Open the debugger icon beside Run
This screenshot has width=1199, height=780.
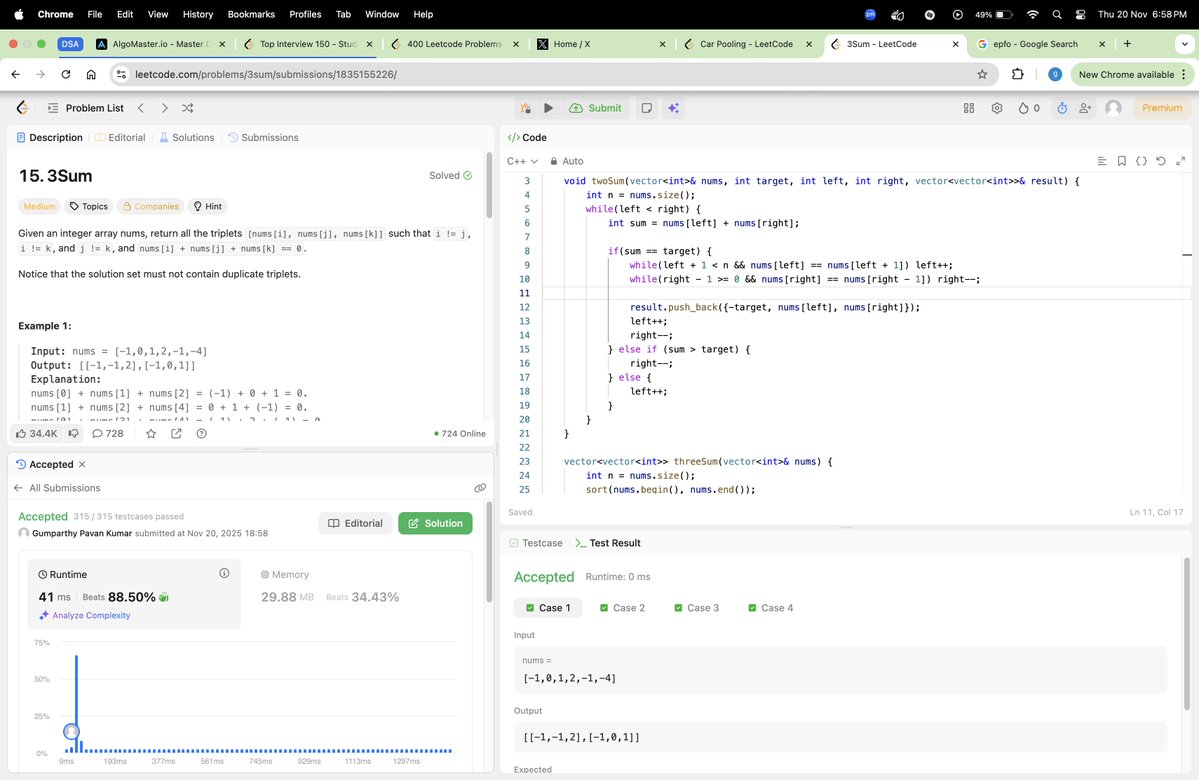click(x=525, y=108)
